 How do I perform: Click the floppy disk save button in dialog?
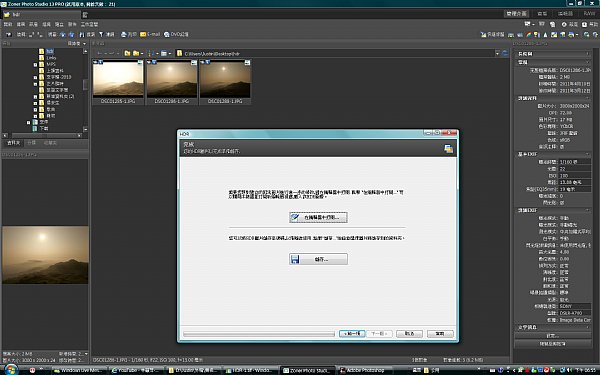point(318,259)
